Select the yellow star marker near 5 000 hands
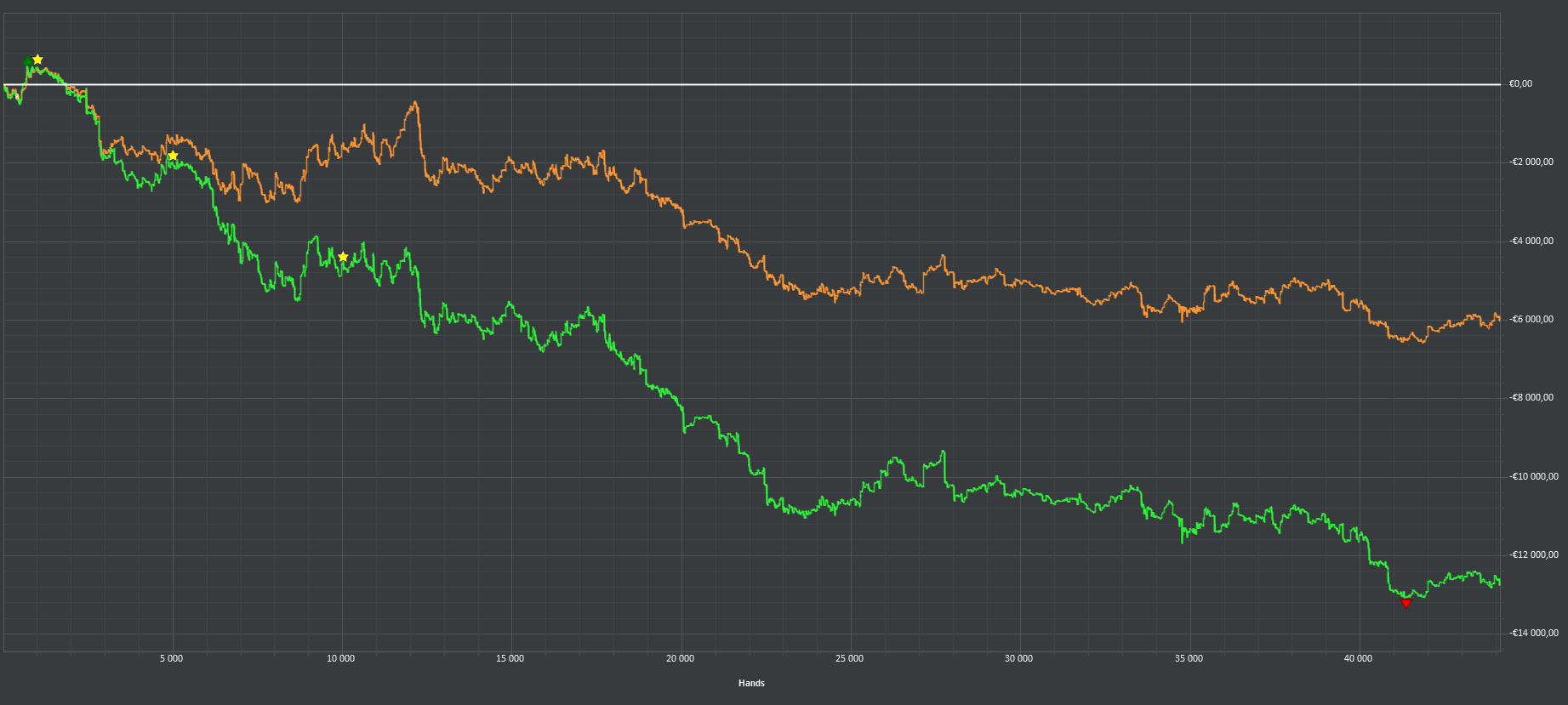This screenshot has height=705, width=1568. (x=173, y=156)
